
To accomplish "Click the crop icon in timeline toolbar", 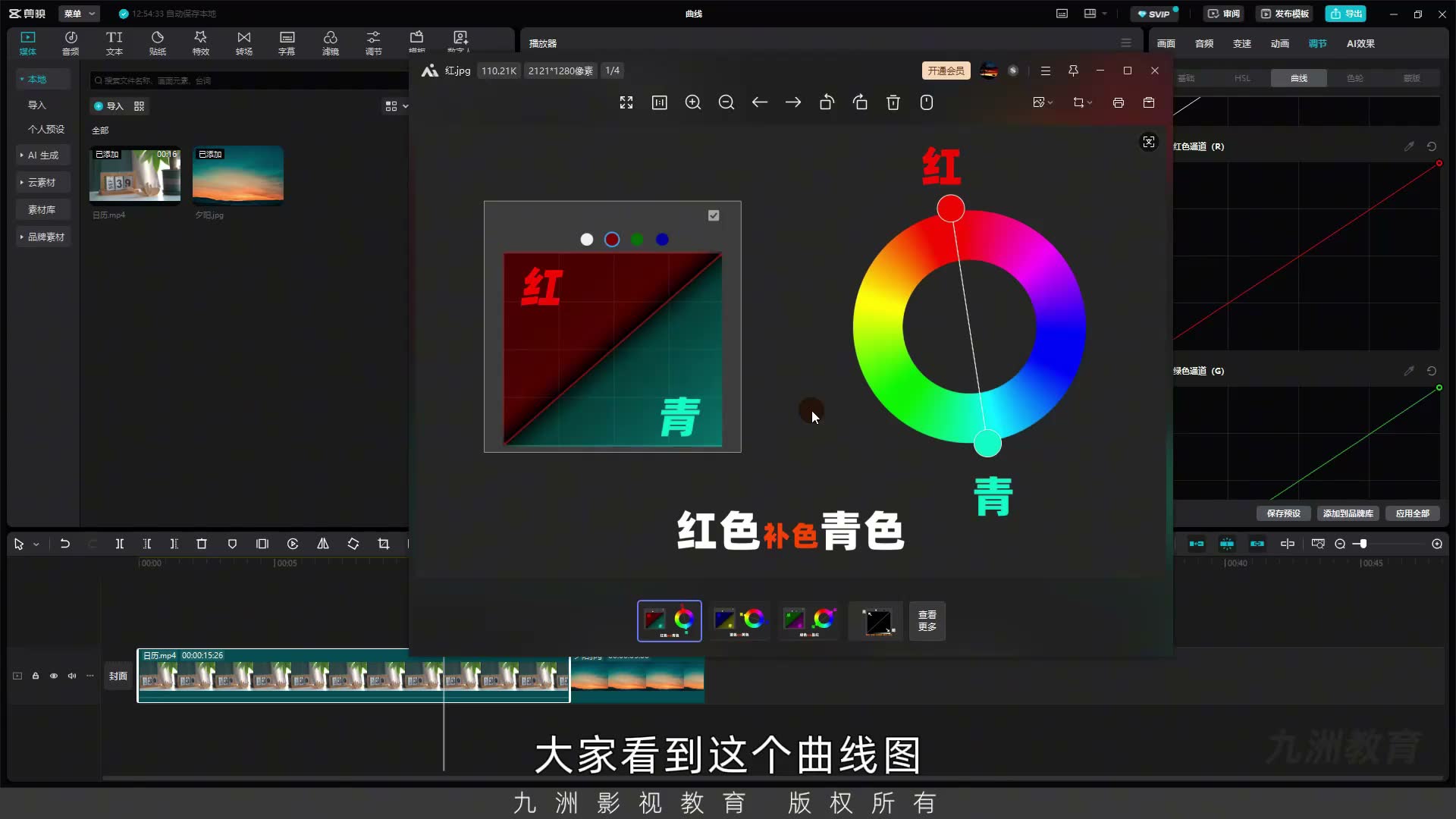I will click(384, 544).
